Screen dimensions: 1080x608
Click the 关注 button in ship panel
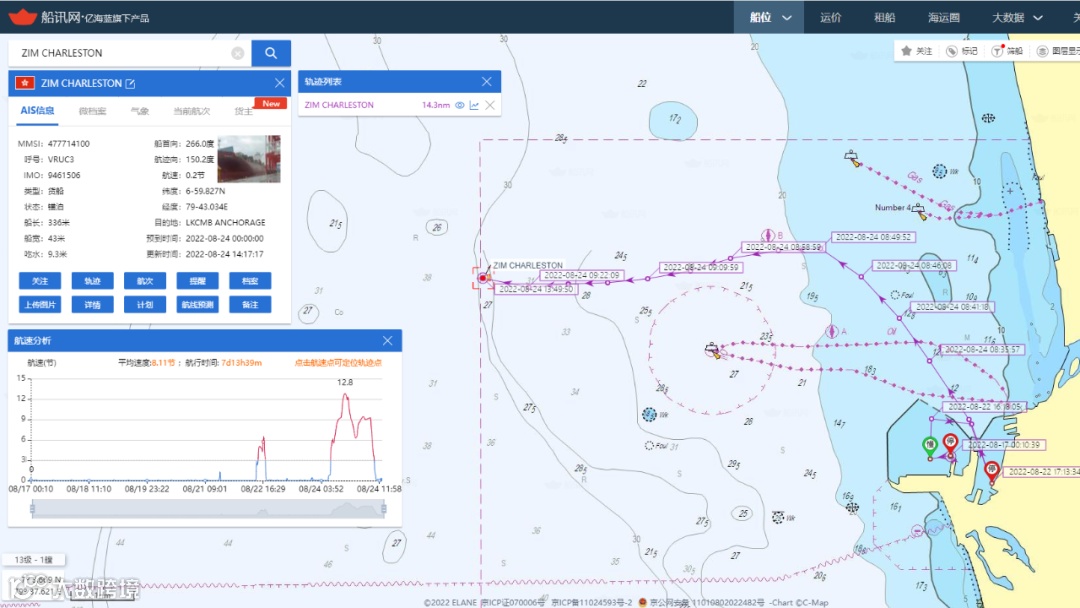tap(40, 281)
